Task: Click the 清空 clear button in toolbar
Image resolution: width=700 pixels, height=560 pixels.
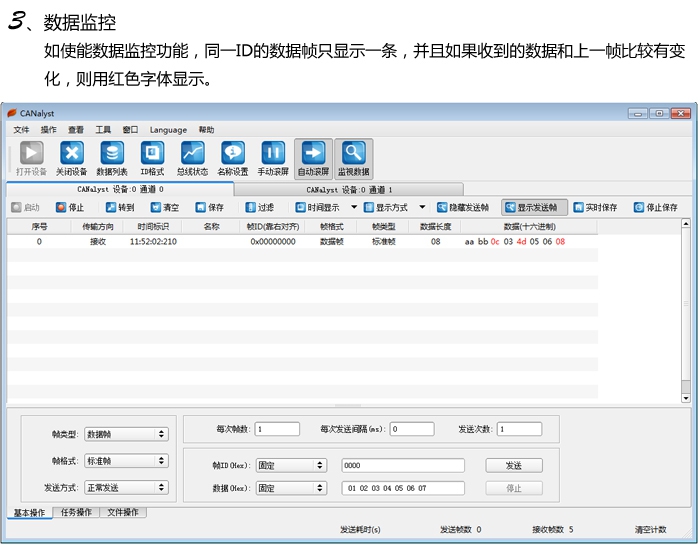Action: click(165, 208)
